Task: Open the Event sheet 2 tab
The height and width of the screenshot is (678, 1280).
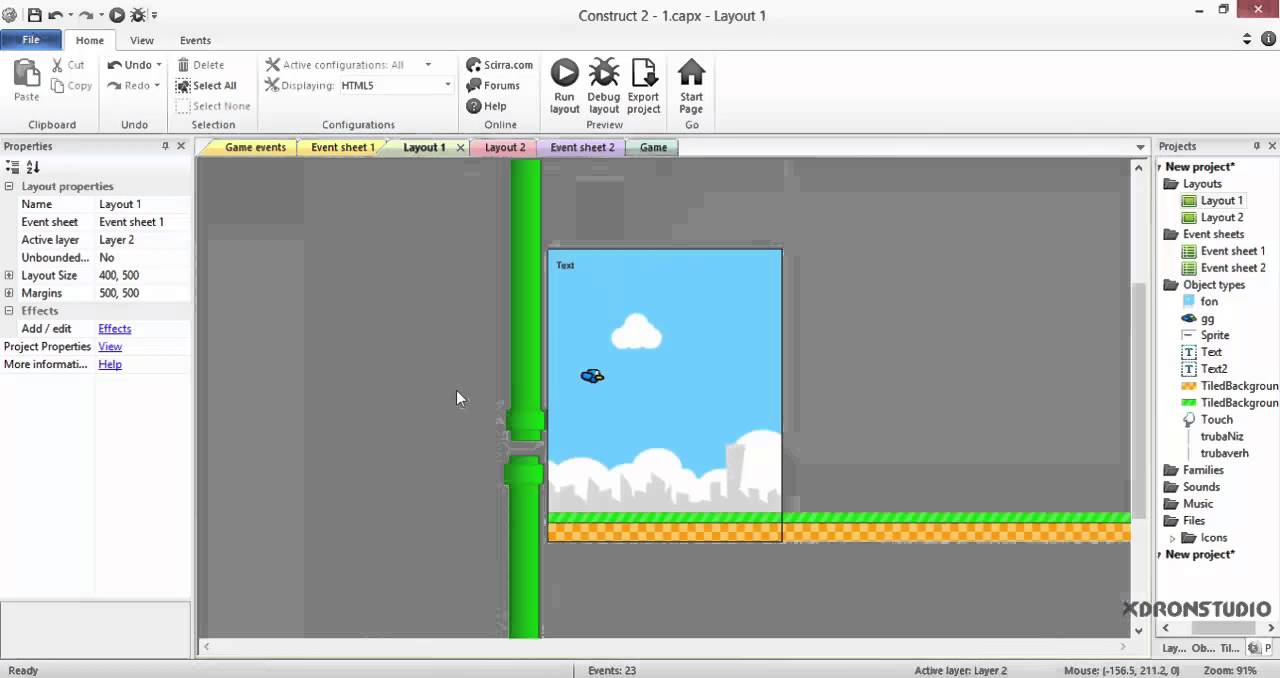Action: pyautogui.click(x=582, y=147)
